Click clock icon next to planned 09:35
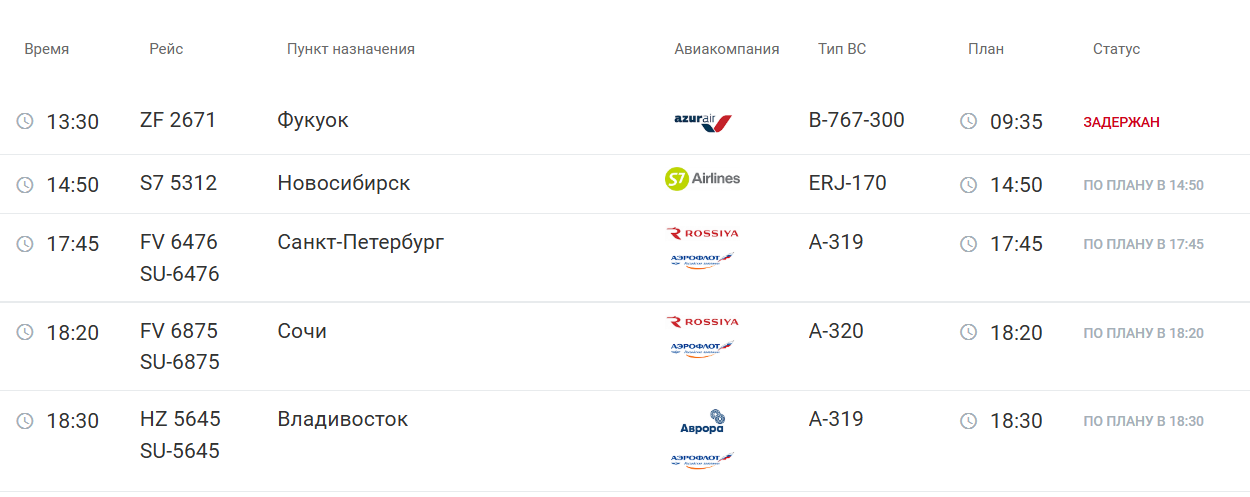The height and width of the screenshot is (497, 1250). [968, 122]
